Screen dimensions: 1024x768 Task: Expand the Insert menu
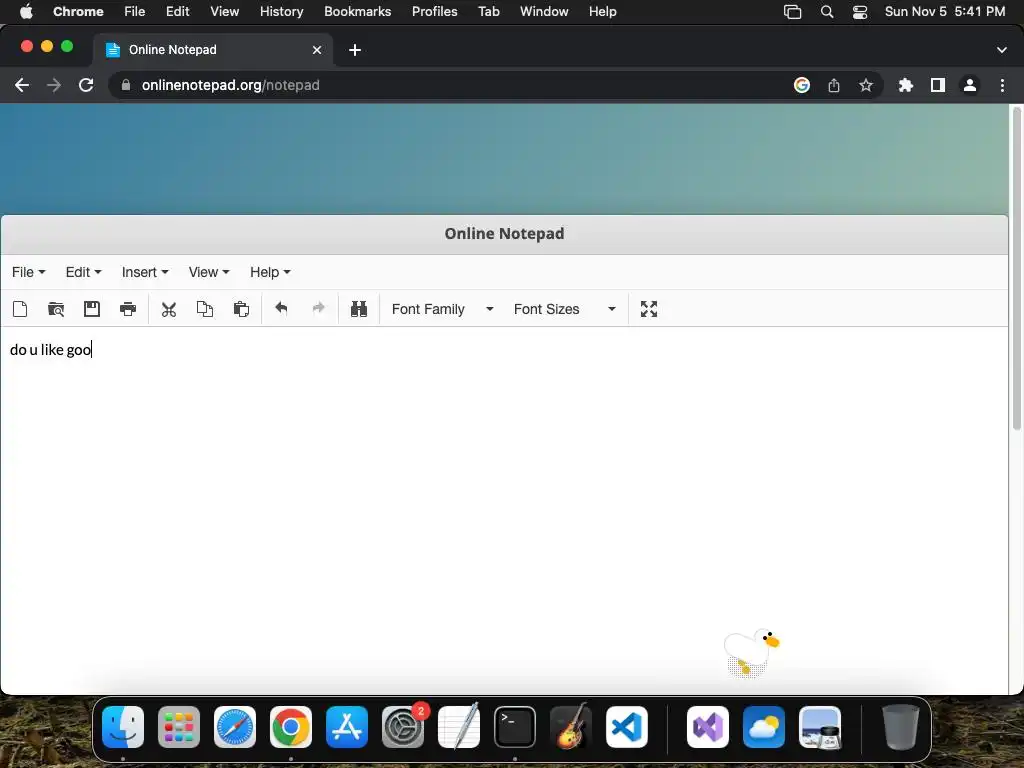pos(145,272)
